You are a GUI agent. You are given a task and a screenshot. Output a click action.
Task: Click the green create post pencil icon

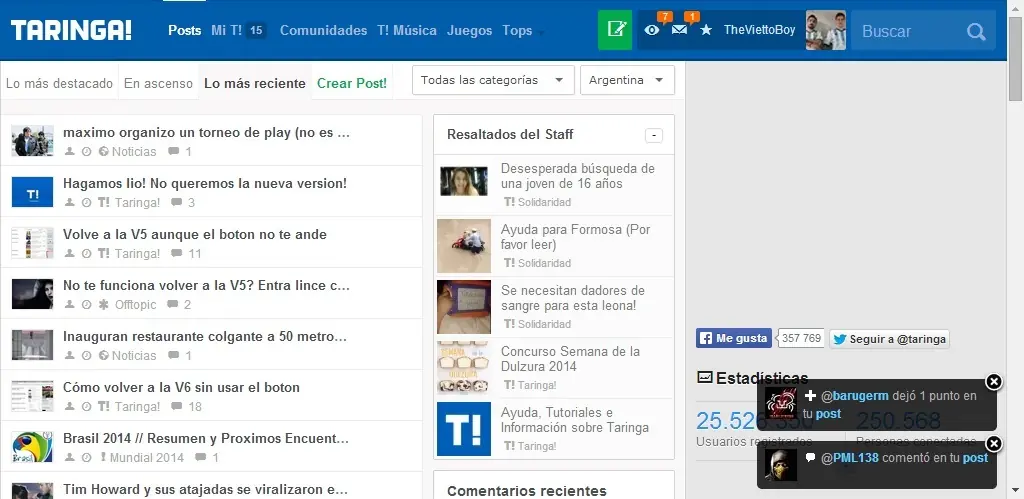pyautogui.click(x=615, y=30)
